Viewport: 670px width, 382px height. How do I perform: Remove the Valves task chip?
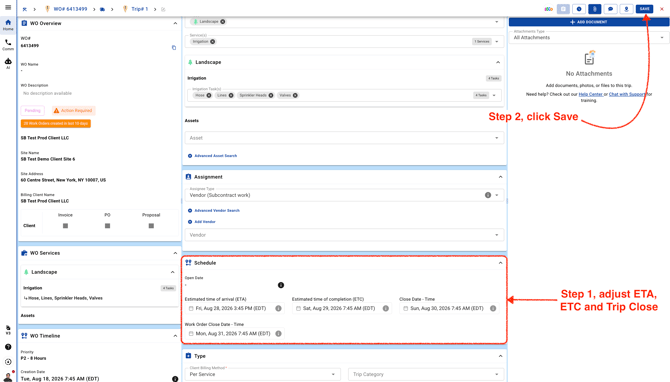[x=295, y=95]
